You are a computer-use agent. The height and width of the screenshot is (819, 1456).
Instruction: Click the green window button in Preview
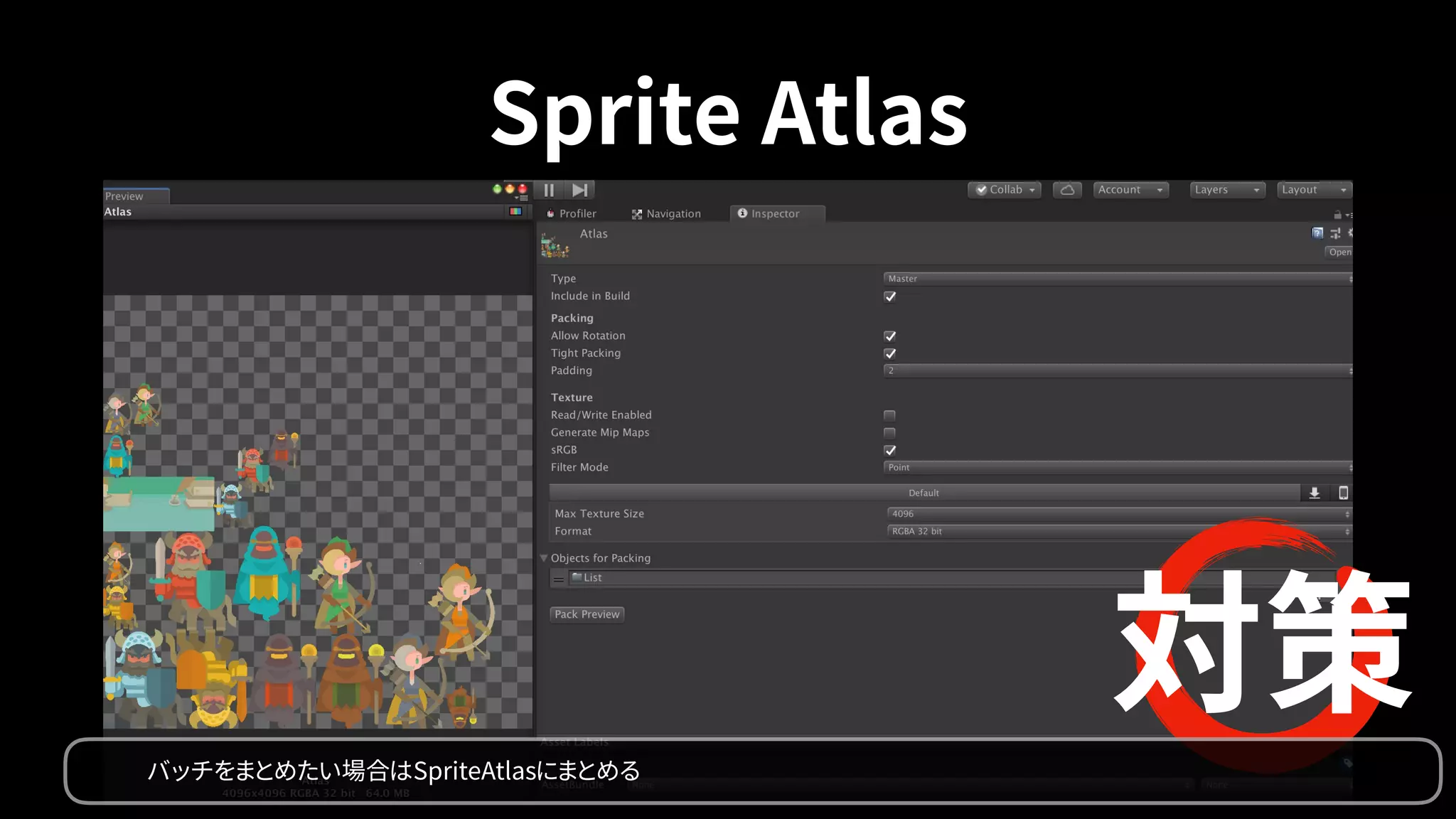click(497, 188)
